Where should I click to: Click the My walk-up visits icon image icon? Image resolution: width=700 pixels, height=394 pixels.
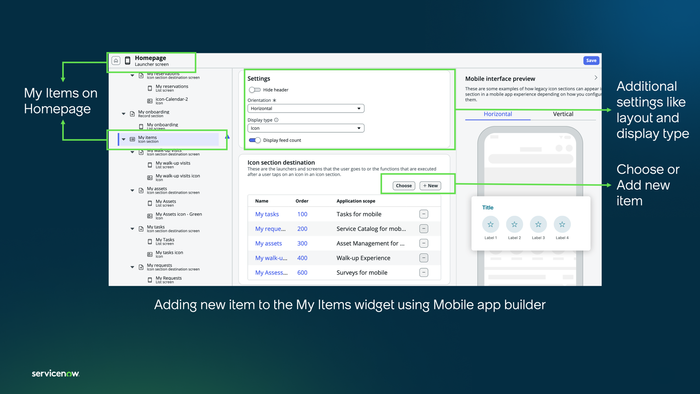click(150, 178)
